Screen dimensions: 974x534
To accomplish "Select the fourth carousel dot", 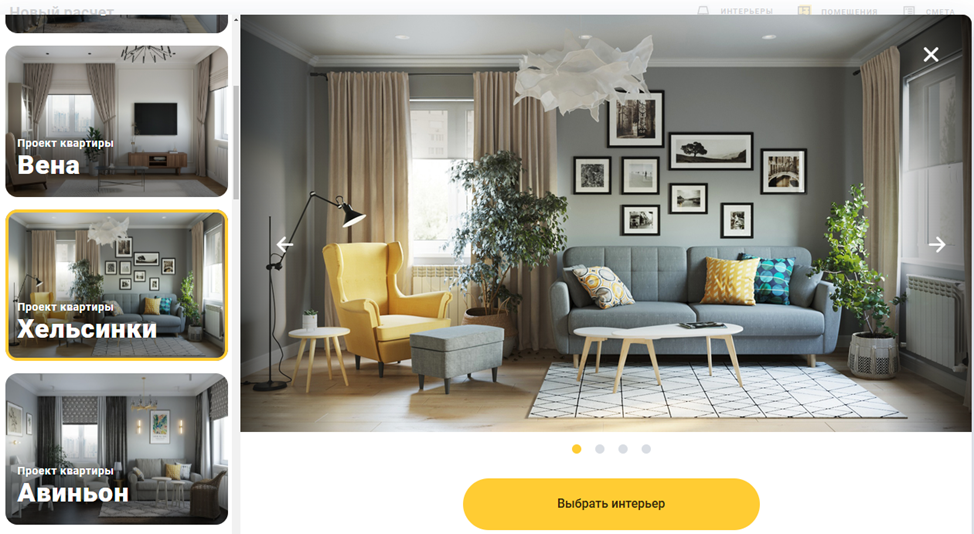I will 646,449.
